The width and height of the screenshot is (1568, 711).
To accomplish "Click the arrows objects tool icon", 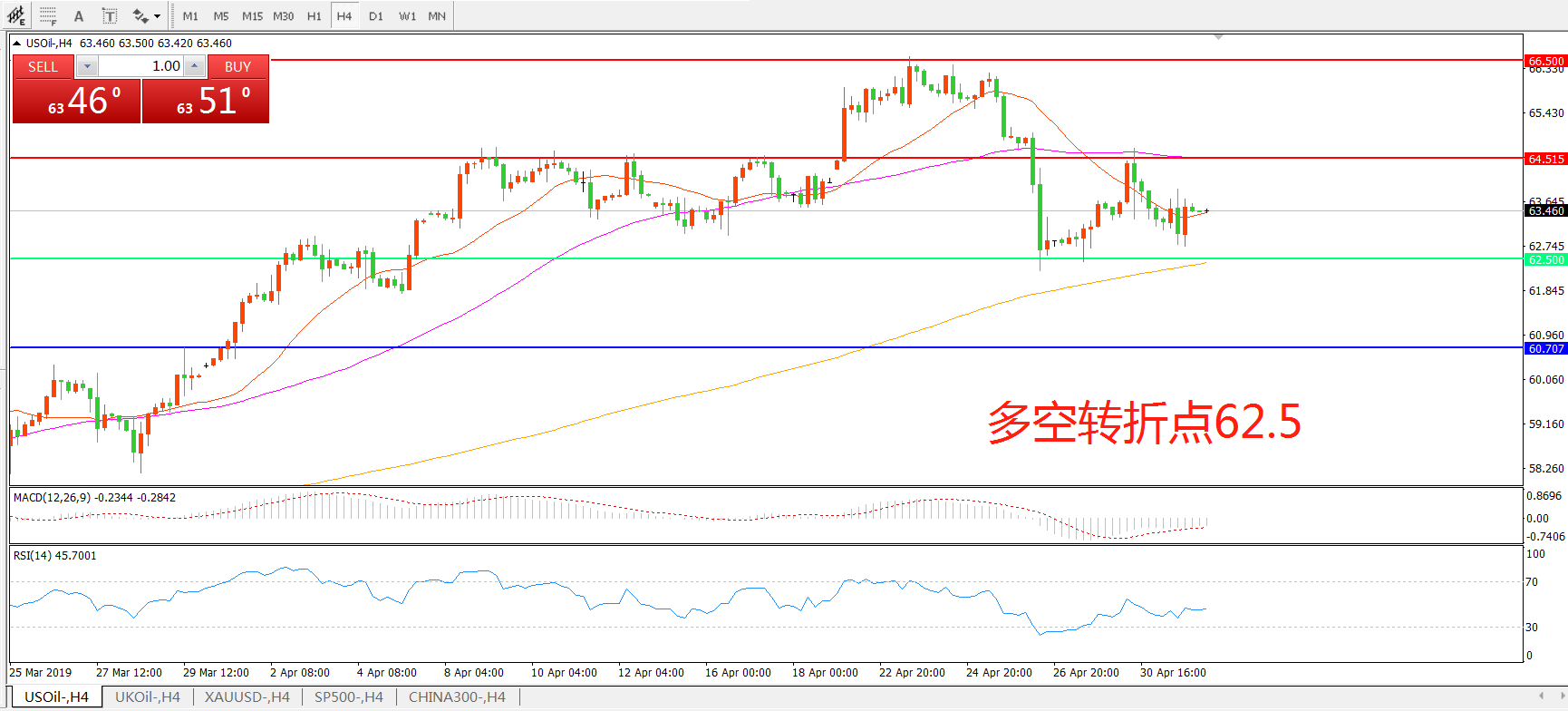I will click(x=140, y=15).
